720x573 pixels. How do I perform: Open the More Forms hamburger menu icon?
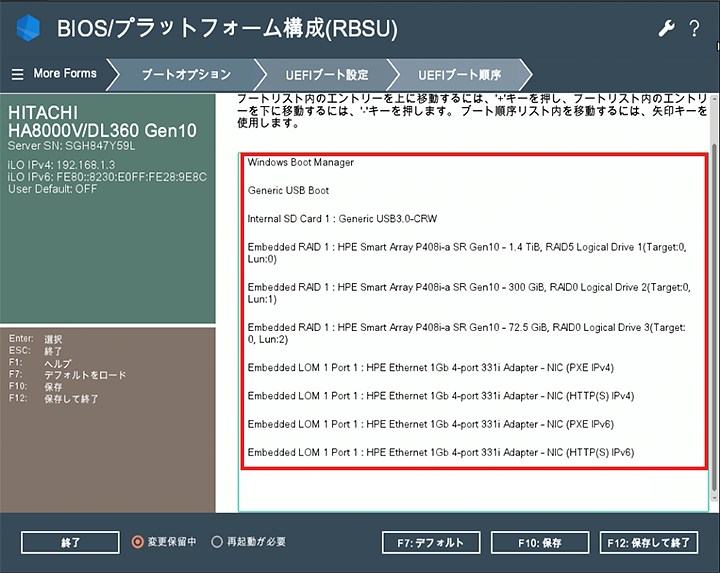[17, 74]
